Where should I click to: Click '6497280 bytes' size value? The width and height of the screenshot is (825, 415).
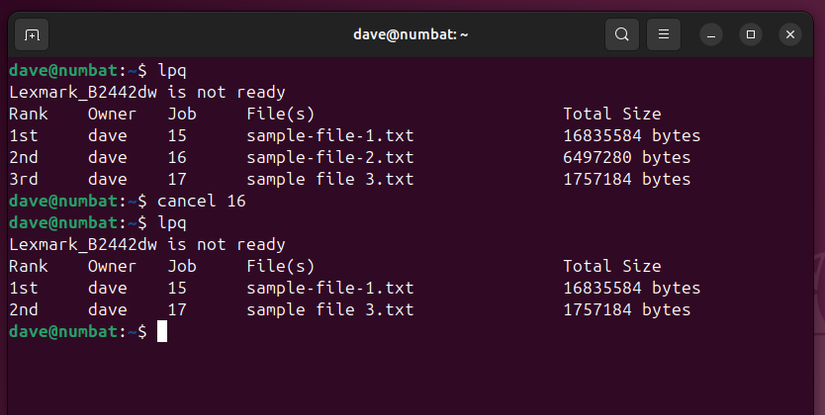626,157
